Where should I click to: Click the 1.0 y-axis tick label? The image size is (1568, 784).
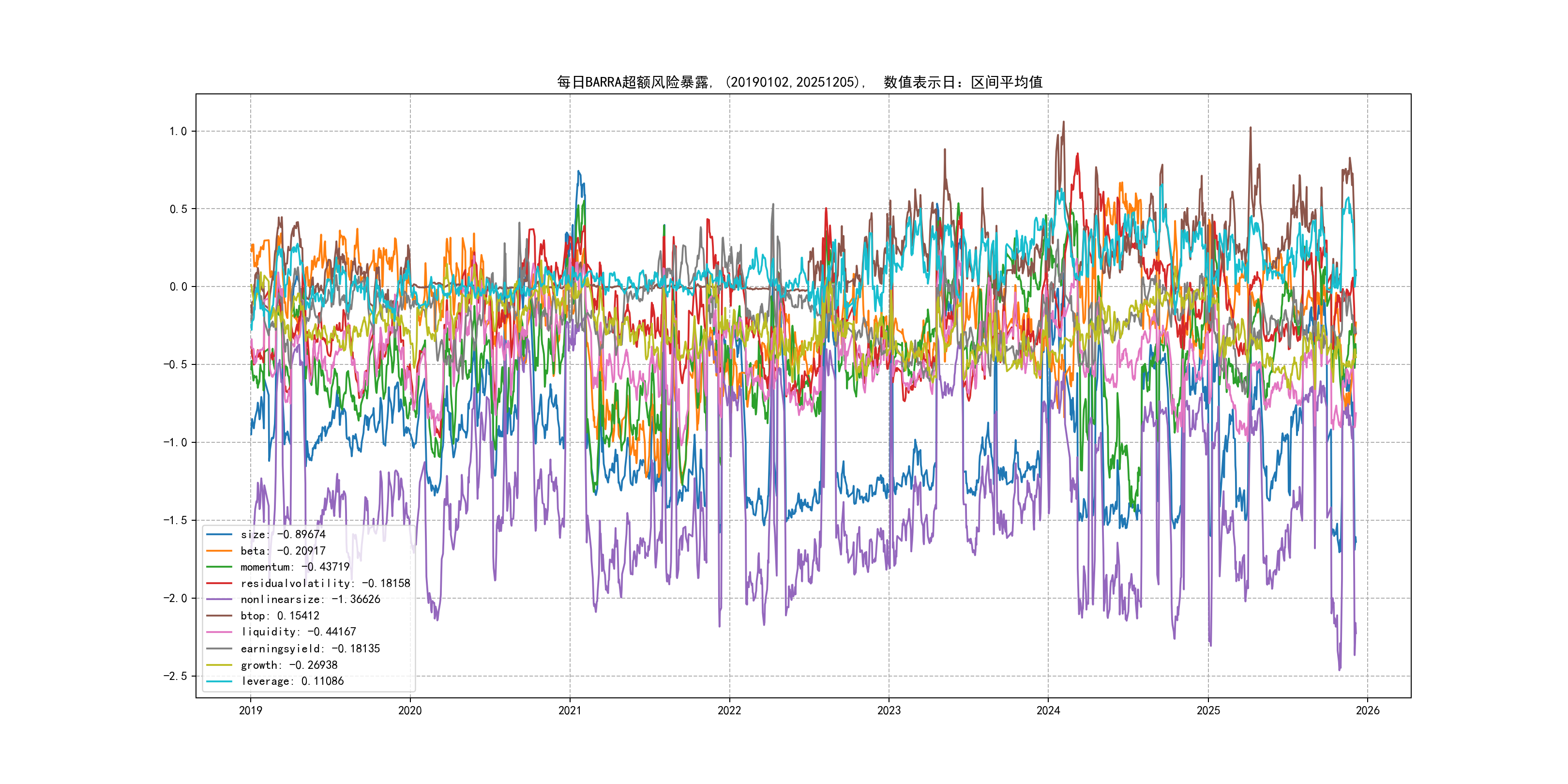tap(178, 132)
